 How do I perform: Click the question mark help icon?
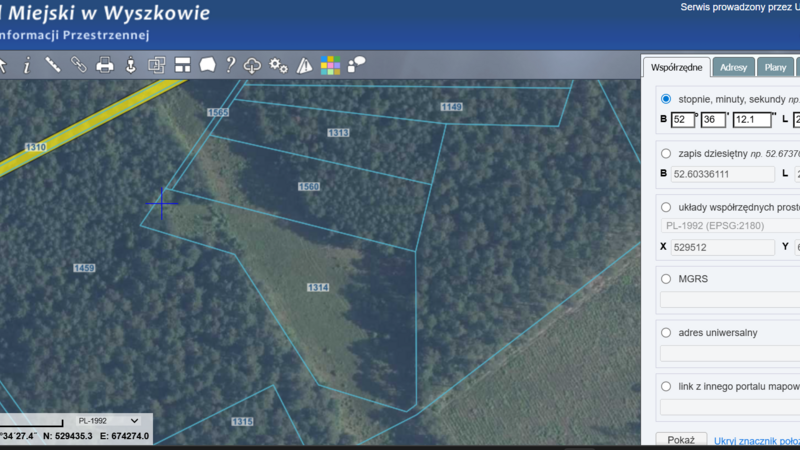230,65
